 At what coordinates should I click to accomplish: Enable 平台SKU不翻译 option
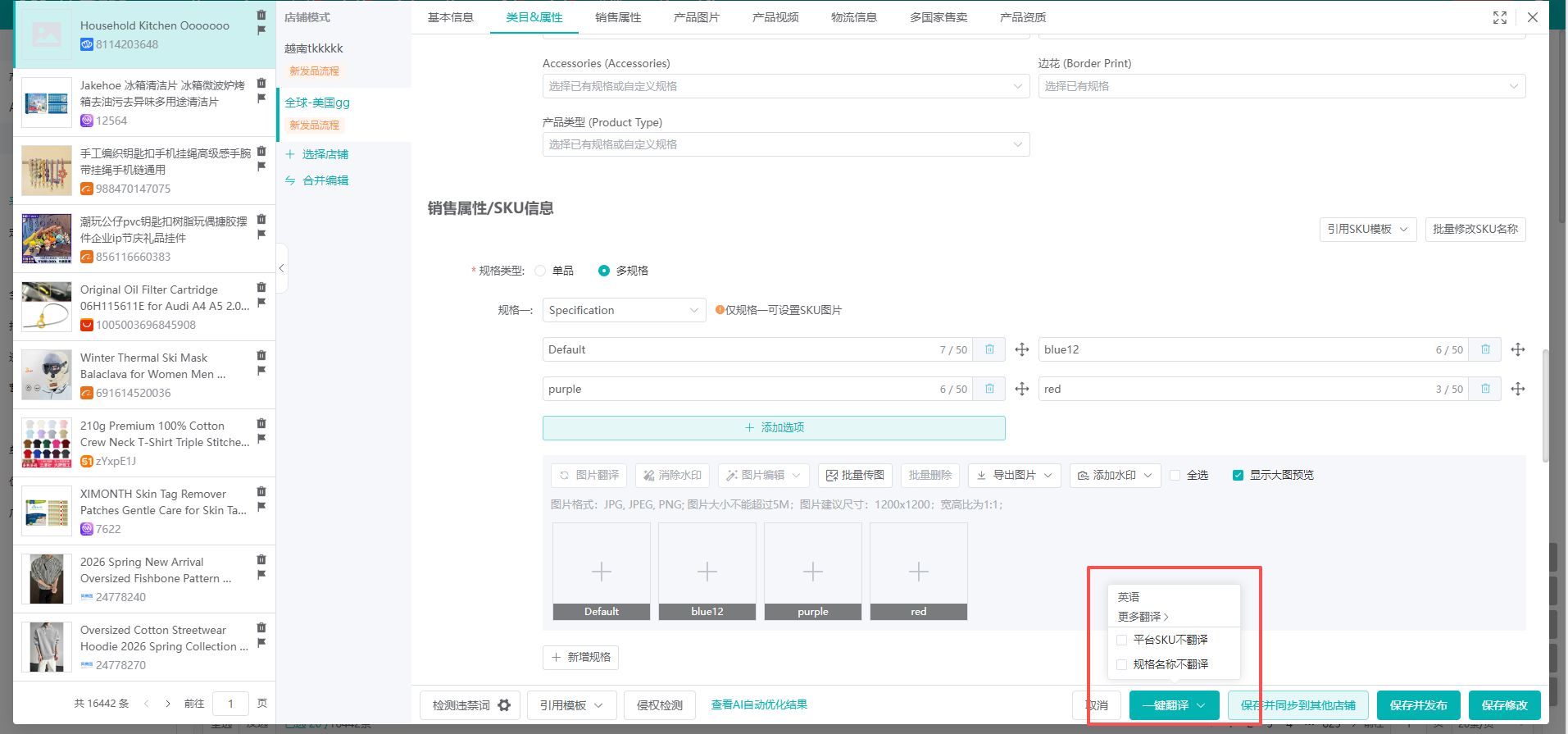[1122, 640]
